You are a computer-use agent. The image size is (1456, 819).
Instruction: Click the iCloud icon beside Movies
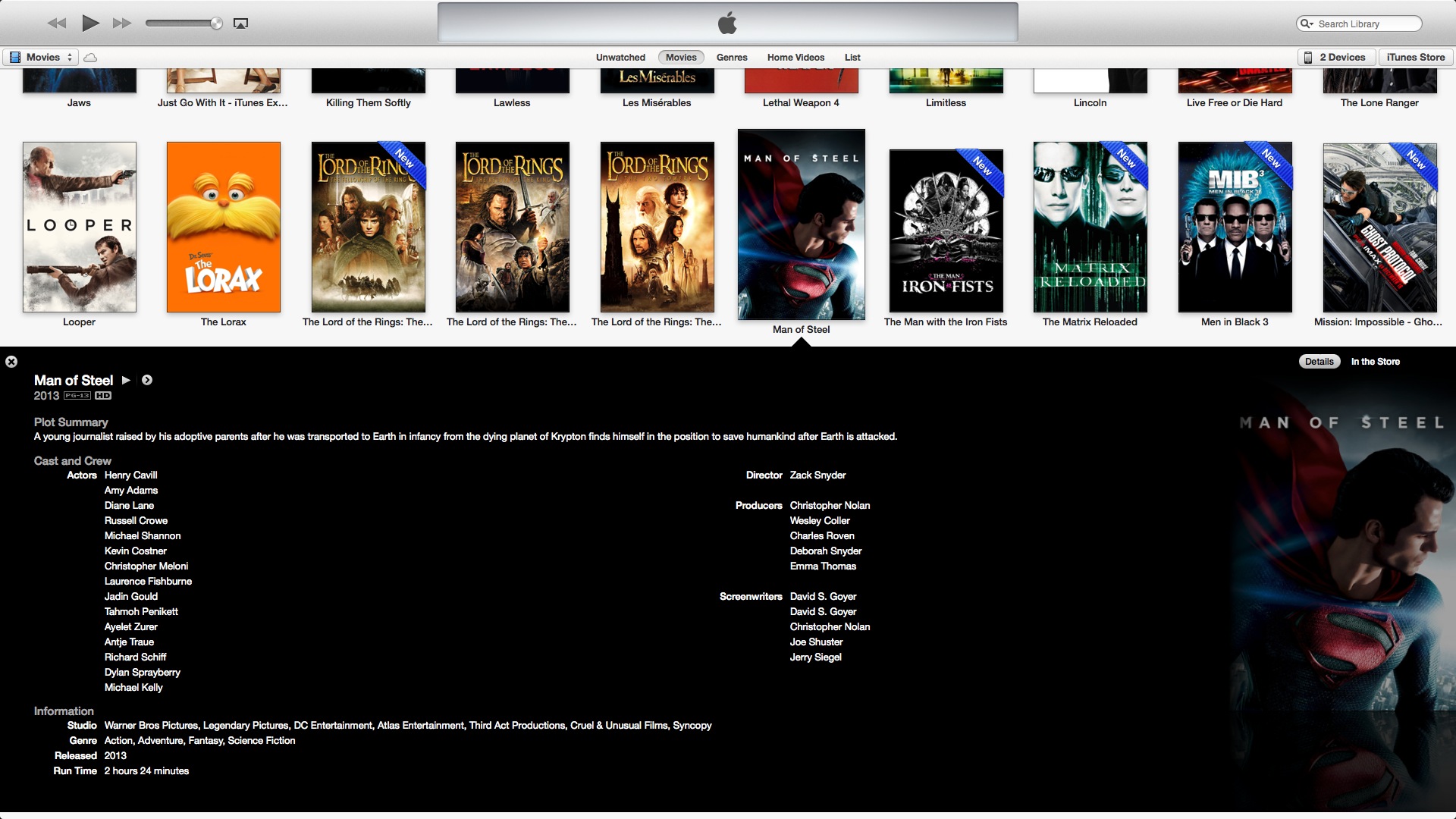click(90, 58)
